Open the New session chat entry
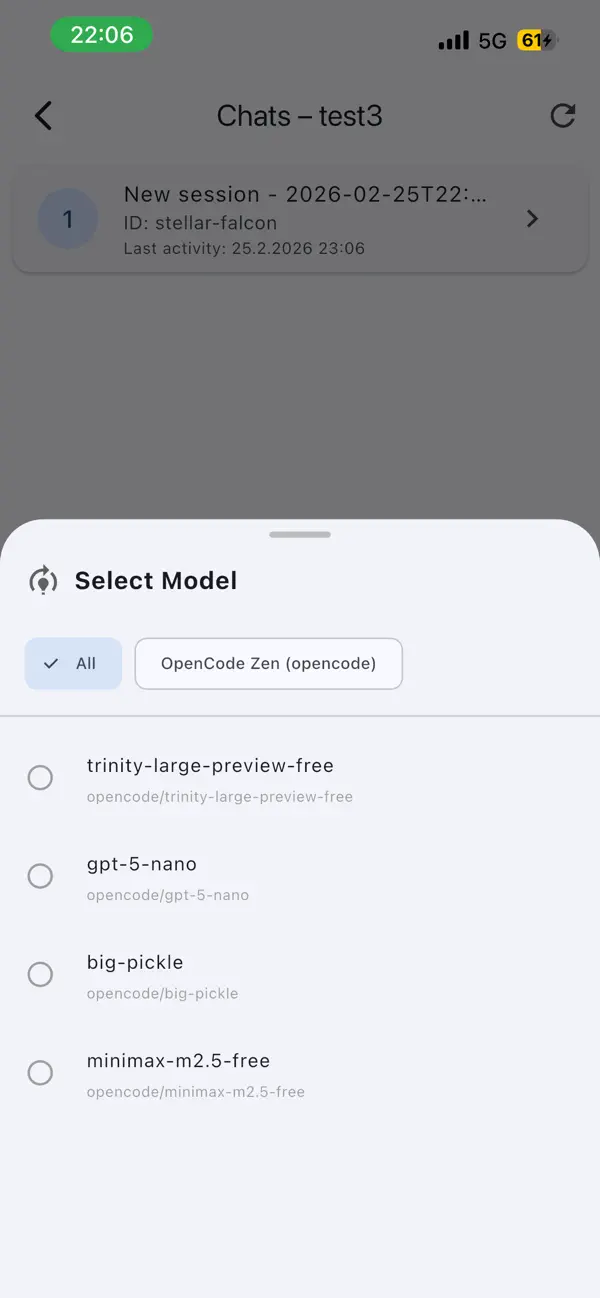 (x=300, y=218)
